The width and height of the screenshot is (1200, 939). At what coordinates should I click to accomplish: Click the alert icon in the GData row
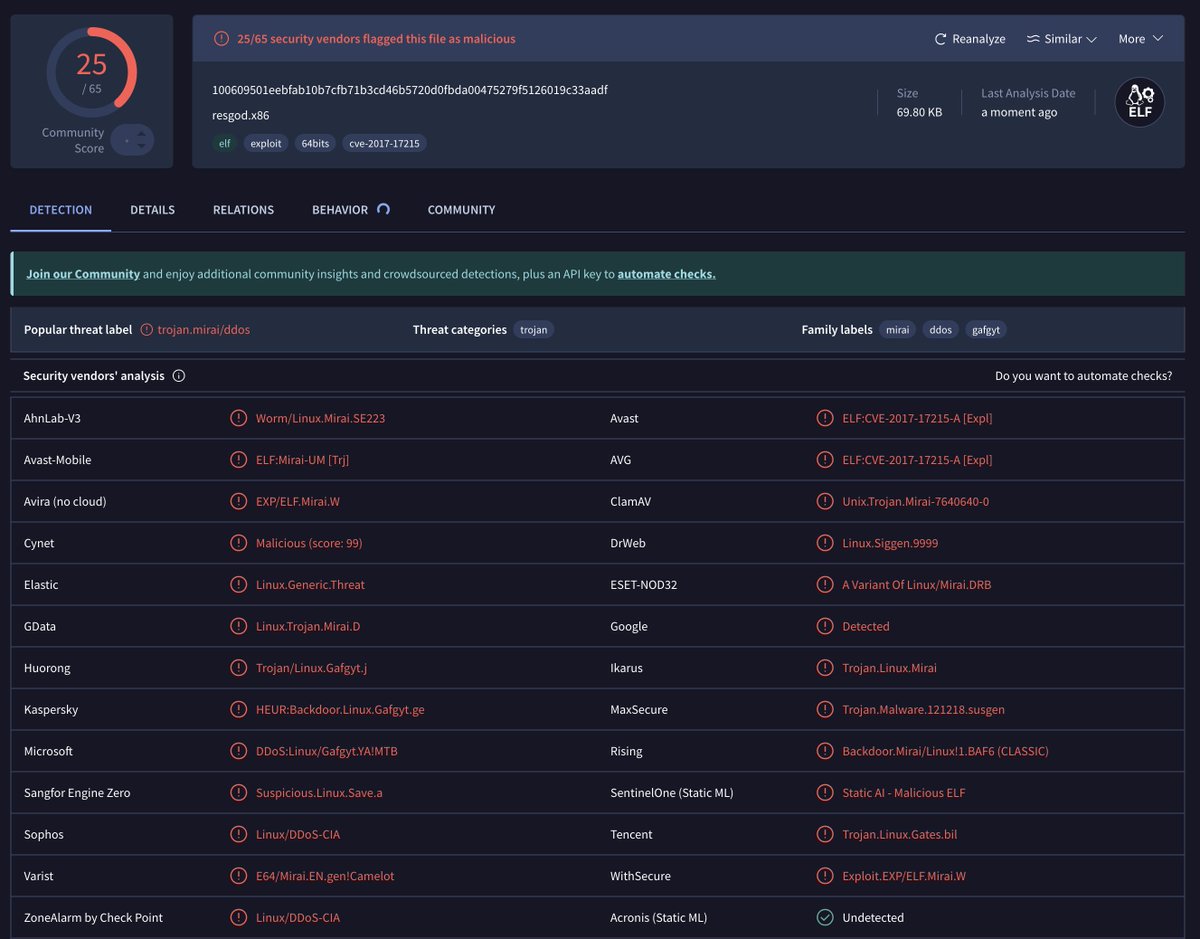click(x=238, y=626)
